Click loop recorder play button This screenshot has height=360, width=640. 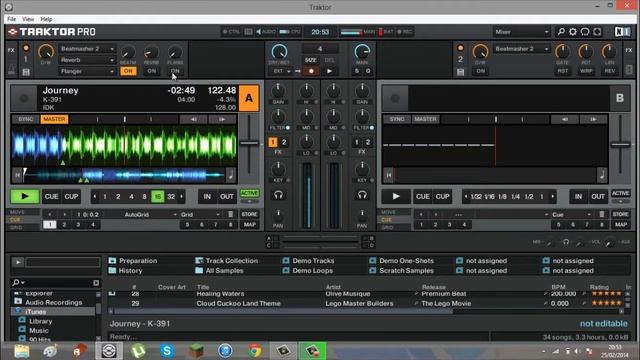(329, 71)
